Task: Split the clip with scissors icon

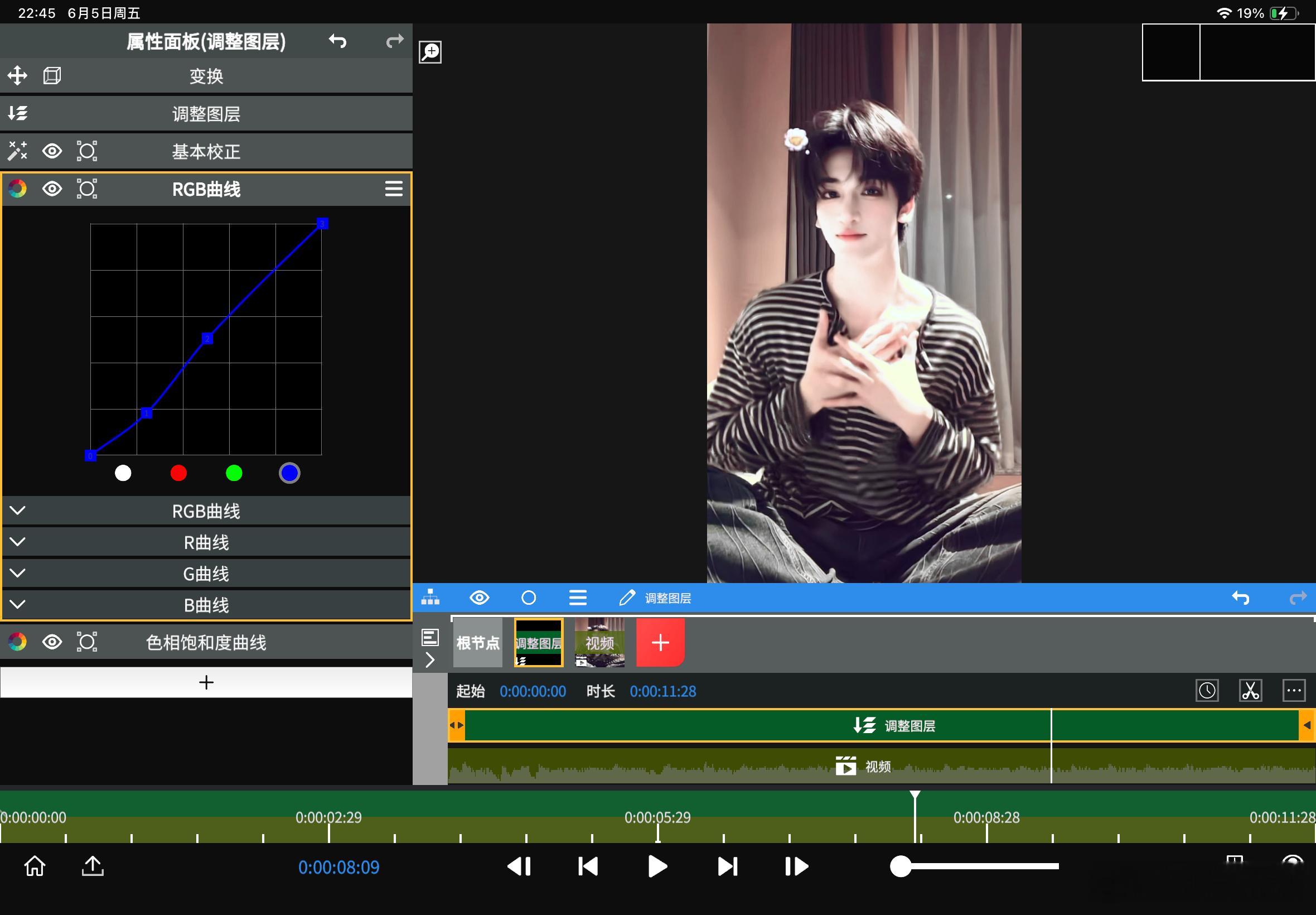Action: point(1251,690)
